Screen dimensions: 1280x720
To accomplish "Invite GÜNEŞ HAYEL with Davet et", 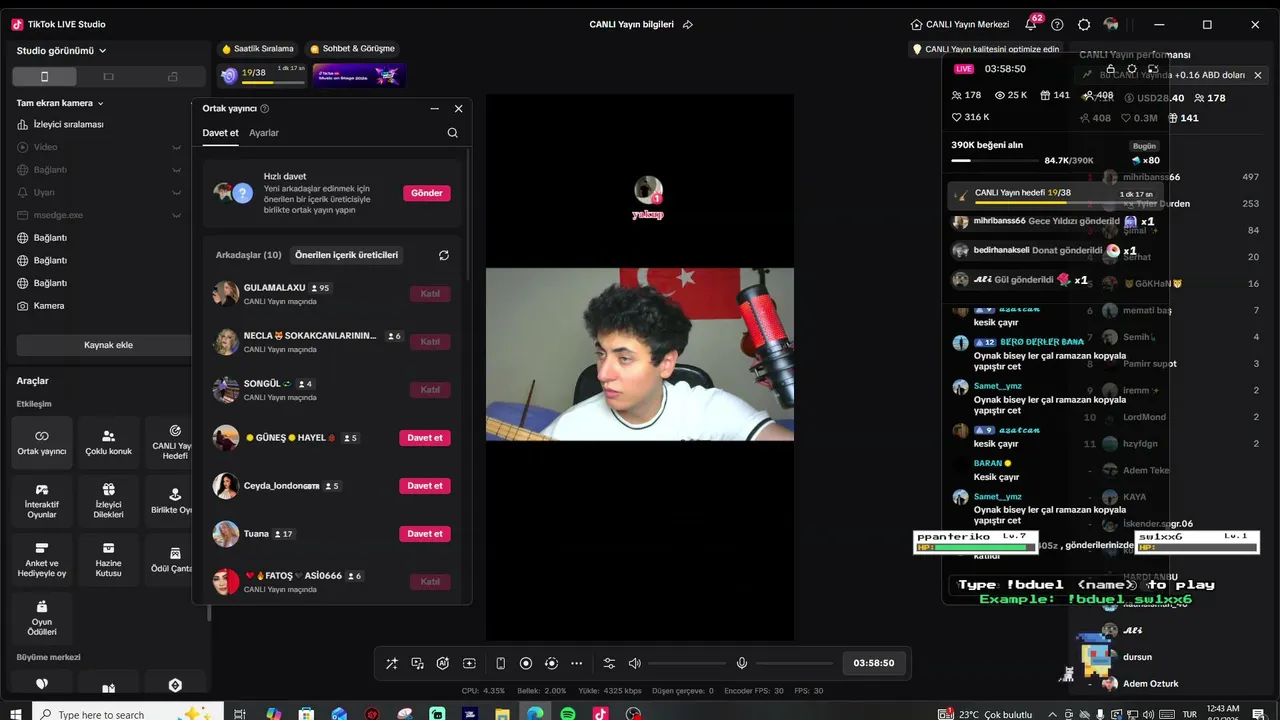I will (425, 438).
